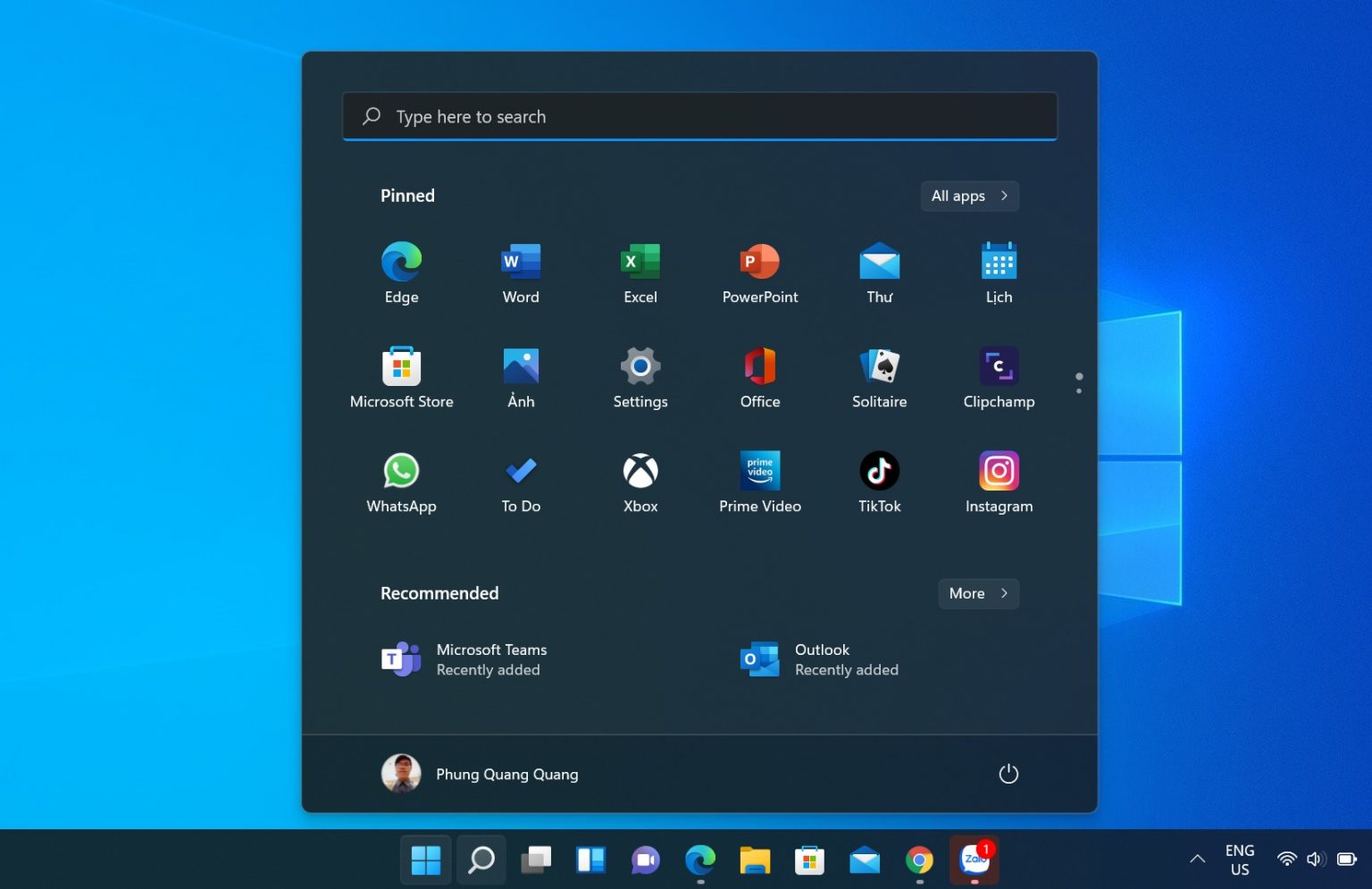Click the Type here to search box
The image size is (1372, 889).
699,117
